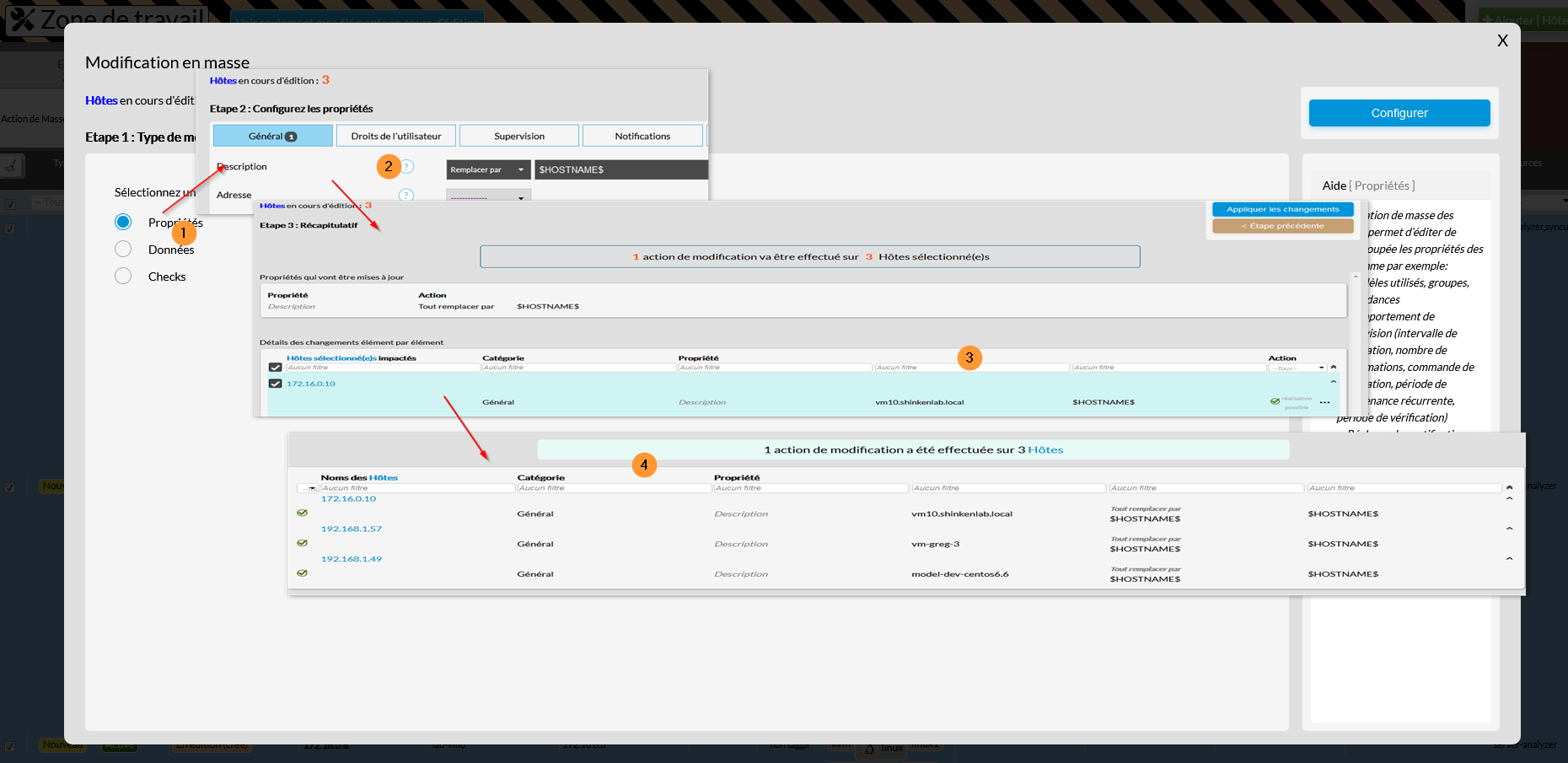1568x763 pixels.
Task: Close the Modification en masse dialog
Action: pyautogui.click(x=1502, y=40)
